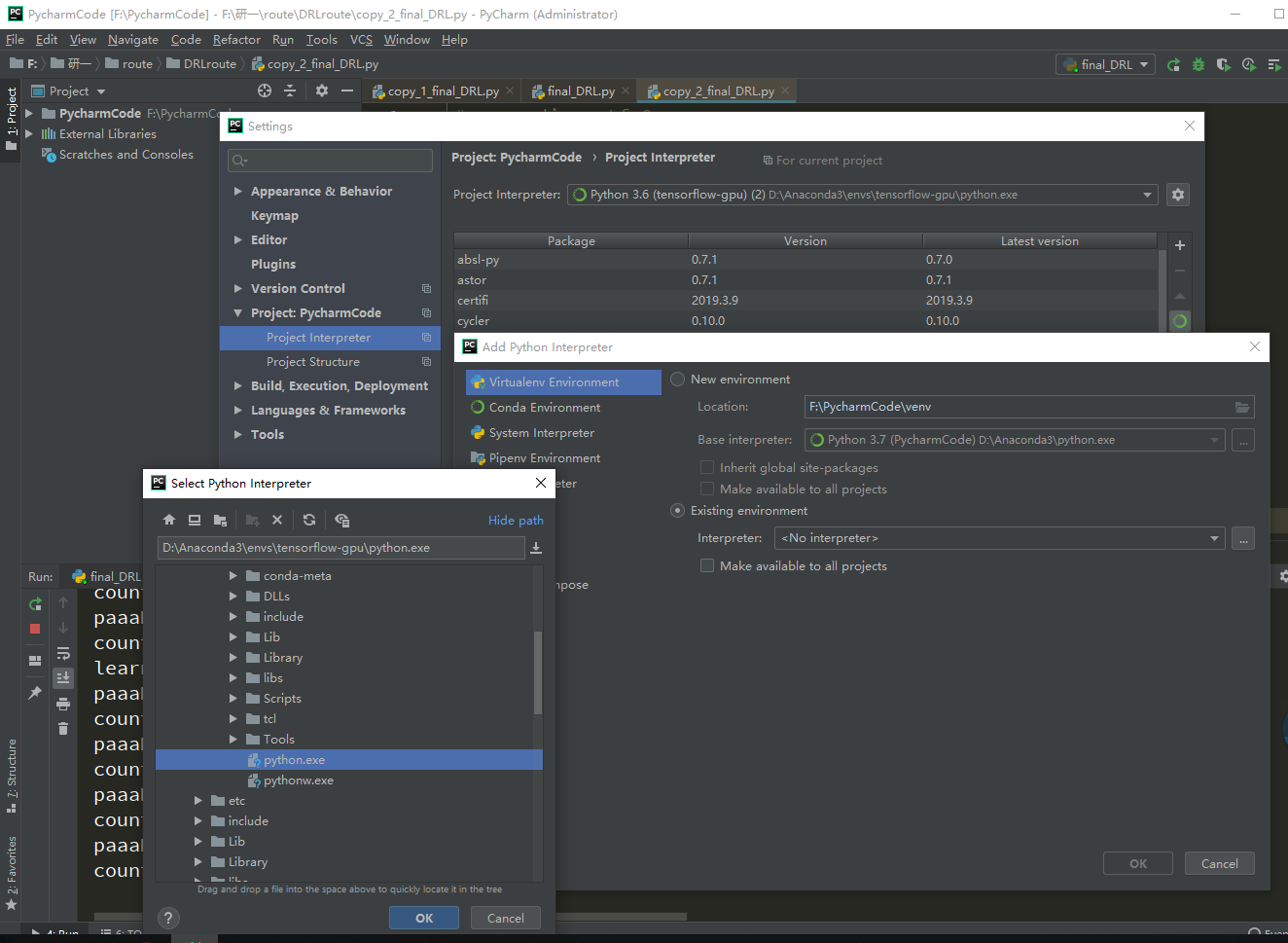1288x943 pixels.
Task: Select System Interpreter option
Action: tap(541, 433)
